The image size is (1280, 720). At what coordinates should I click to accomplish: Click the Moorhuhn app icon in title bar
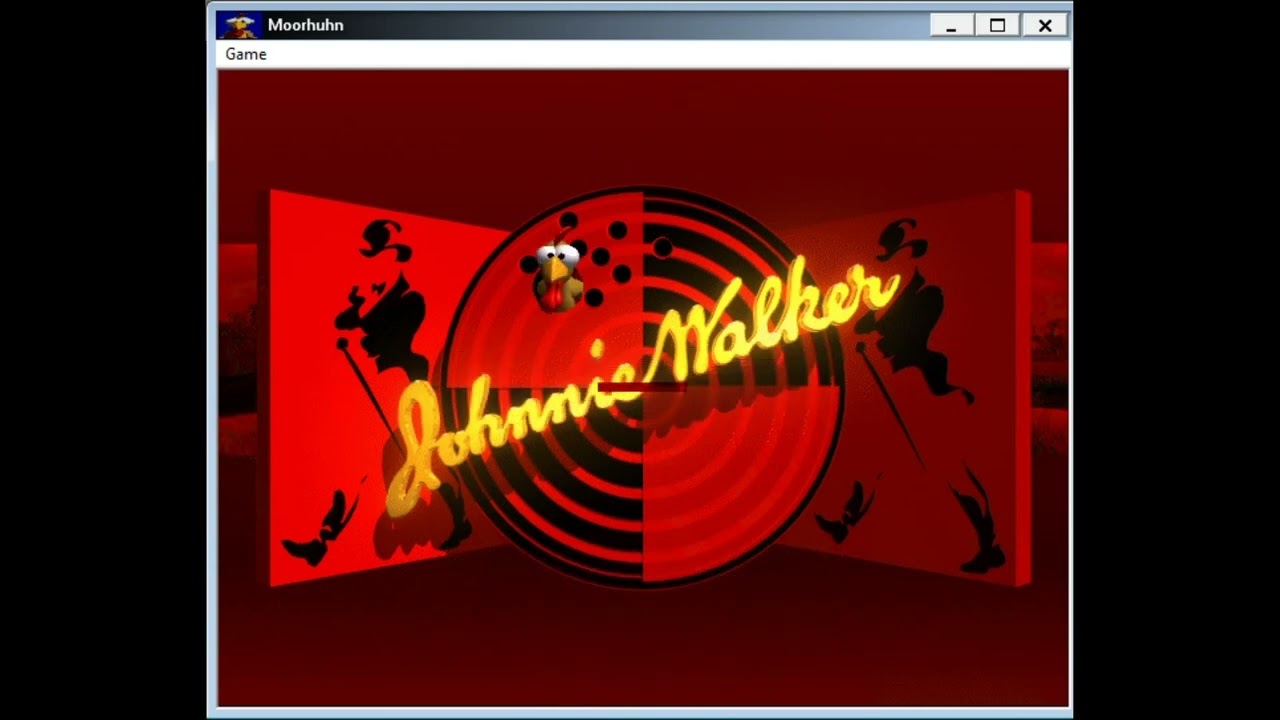239,25
